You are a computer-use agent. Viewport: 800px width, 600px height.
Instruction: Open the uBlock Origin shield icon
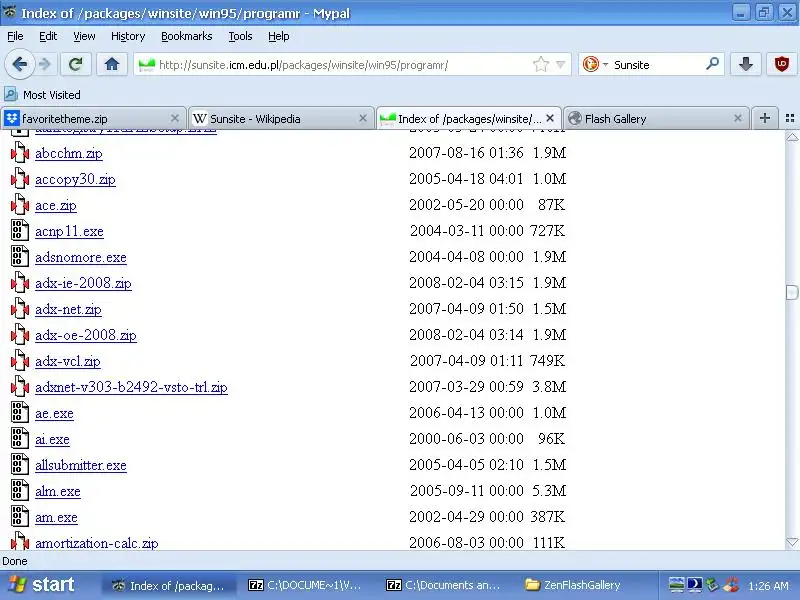click(781, 64)
